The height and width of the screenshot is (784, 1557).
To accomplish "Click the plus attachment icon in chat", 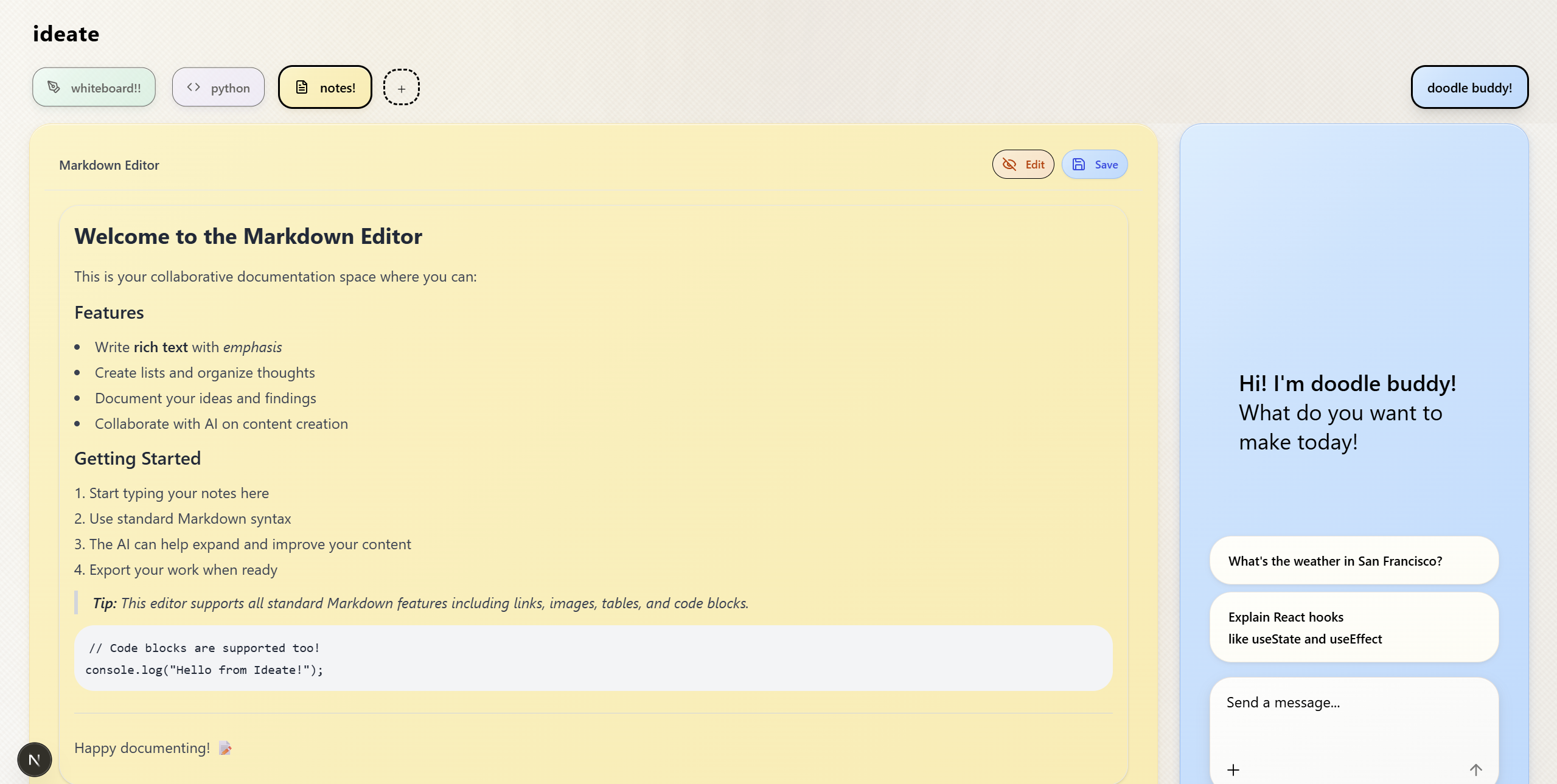I will click(1233, 770).
